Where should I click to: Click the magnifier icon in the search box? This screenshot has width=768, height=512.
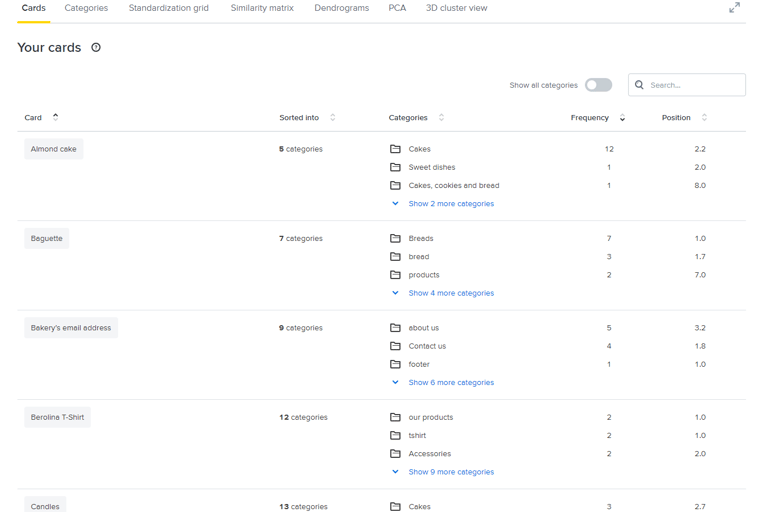(x=639, y=85)
